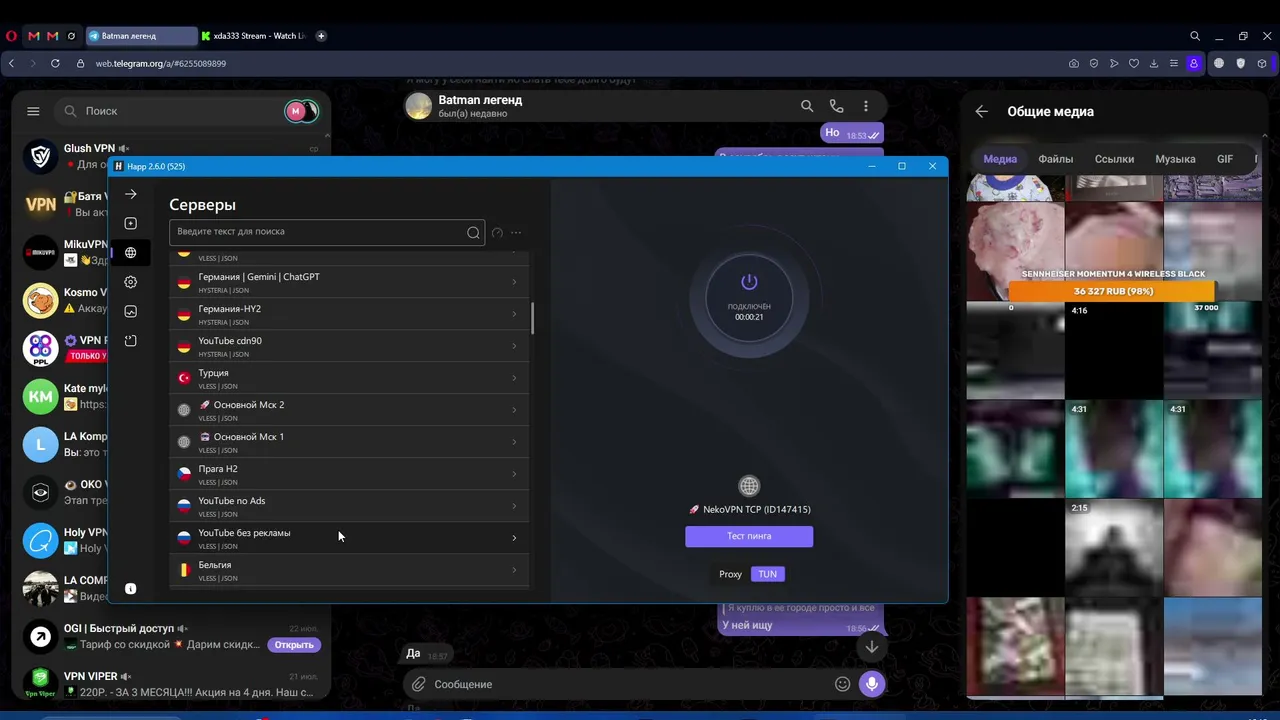Open the Glush VPN chat
1280x720 pixels.
coord(170,156)
